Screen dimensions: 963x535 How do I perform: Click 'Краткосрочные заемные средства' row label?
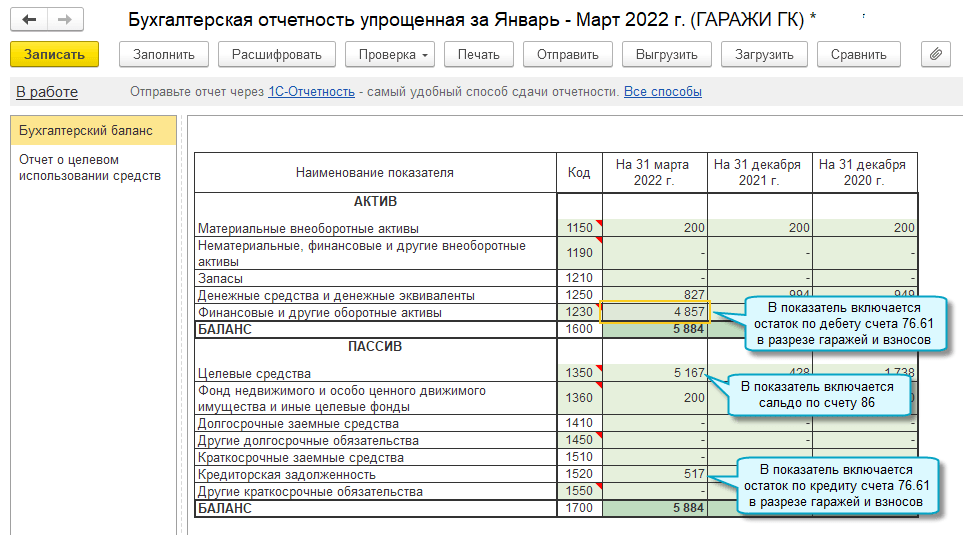click(x=301, y=458)
